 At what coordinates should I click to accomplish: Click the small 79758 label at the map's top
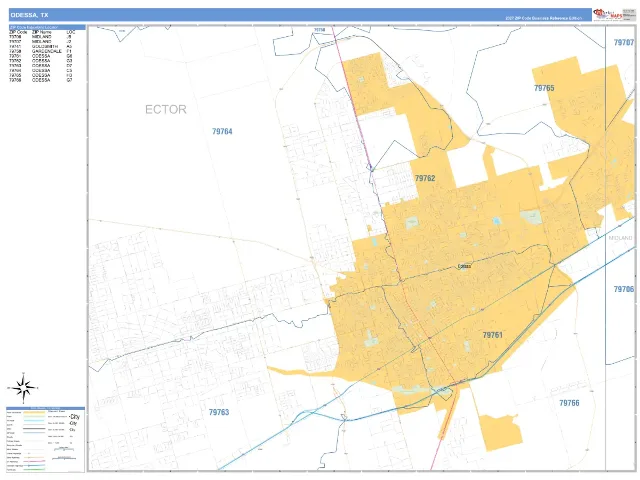point(320,30)
